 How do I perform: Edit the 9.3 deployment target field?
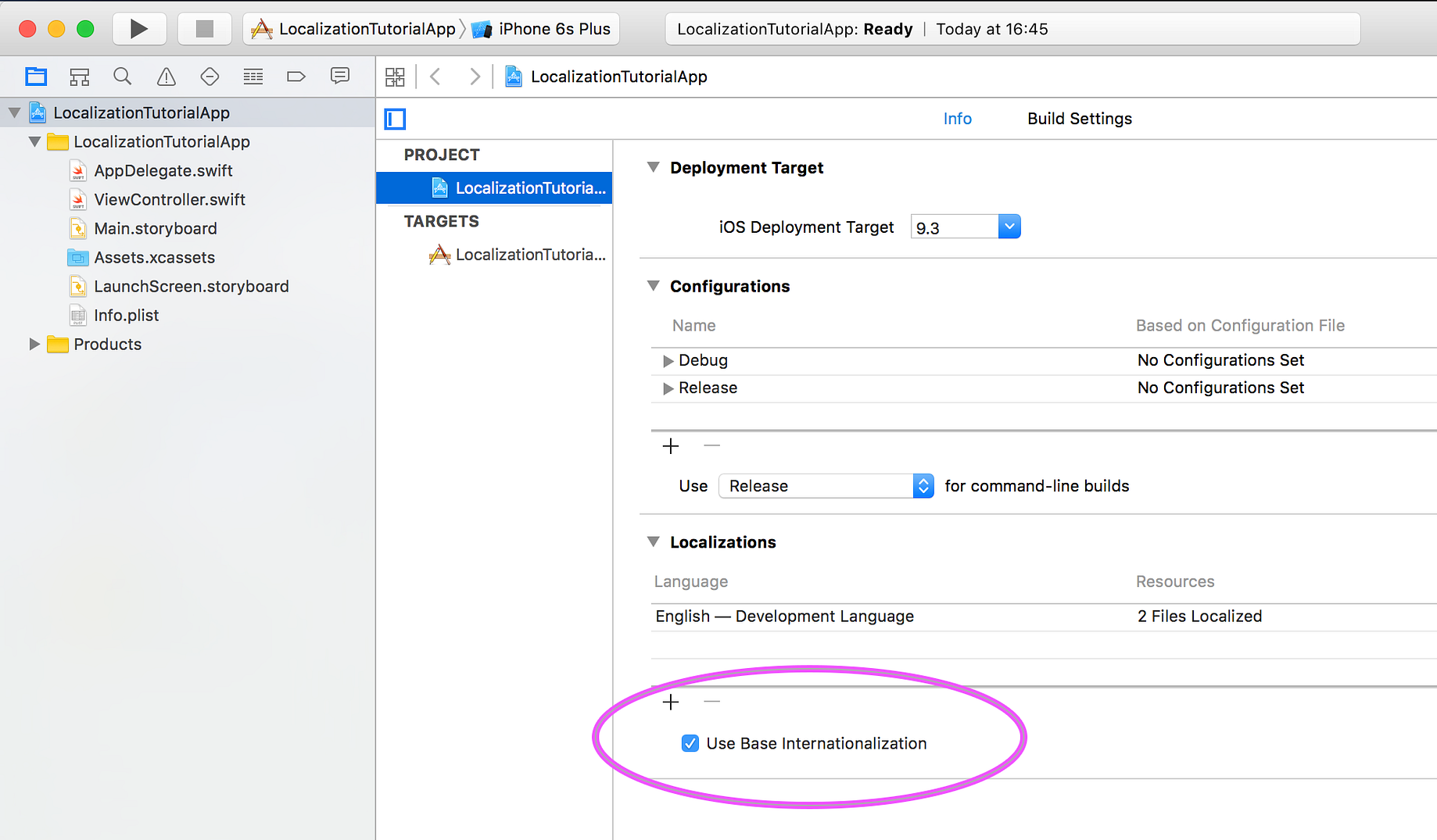[955, 227]
